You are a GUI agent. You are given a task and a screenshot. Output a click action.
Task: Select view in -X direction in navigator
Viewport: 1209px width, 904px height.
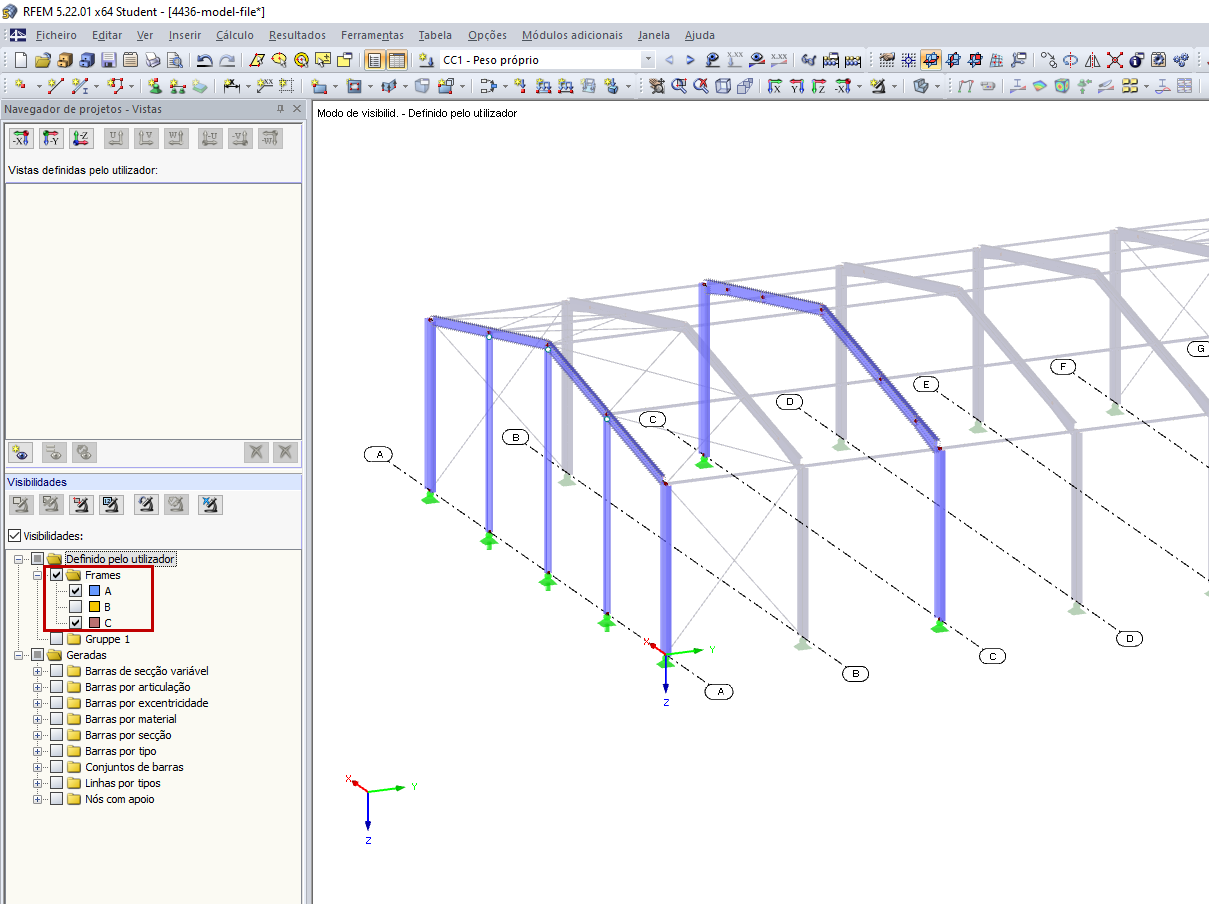(x=21, y=138)
